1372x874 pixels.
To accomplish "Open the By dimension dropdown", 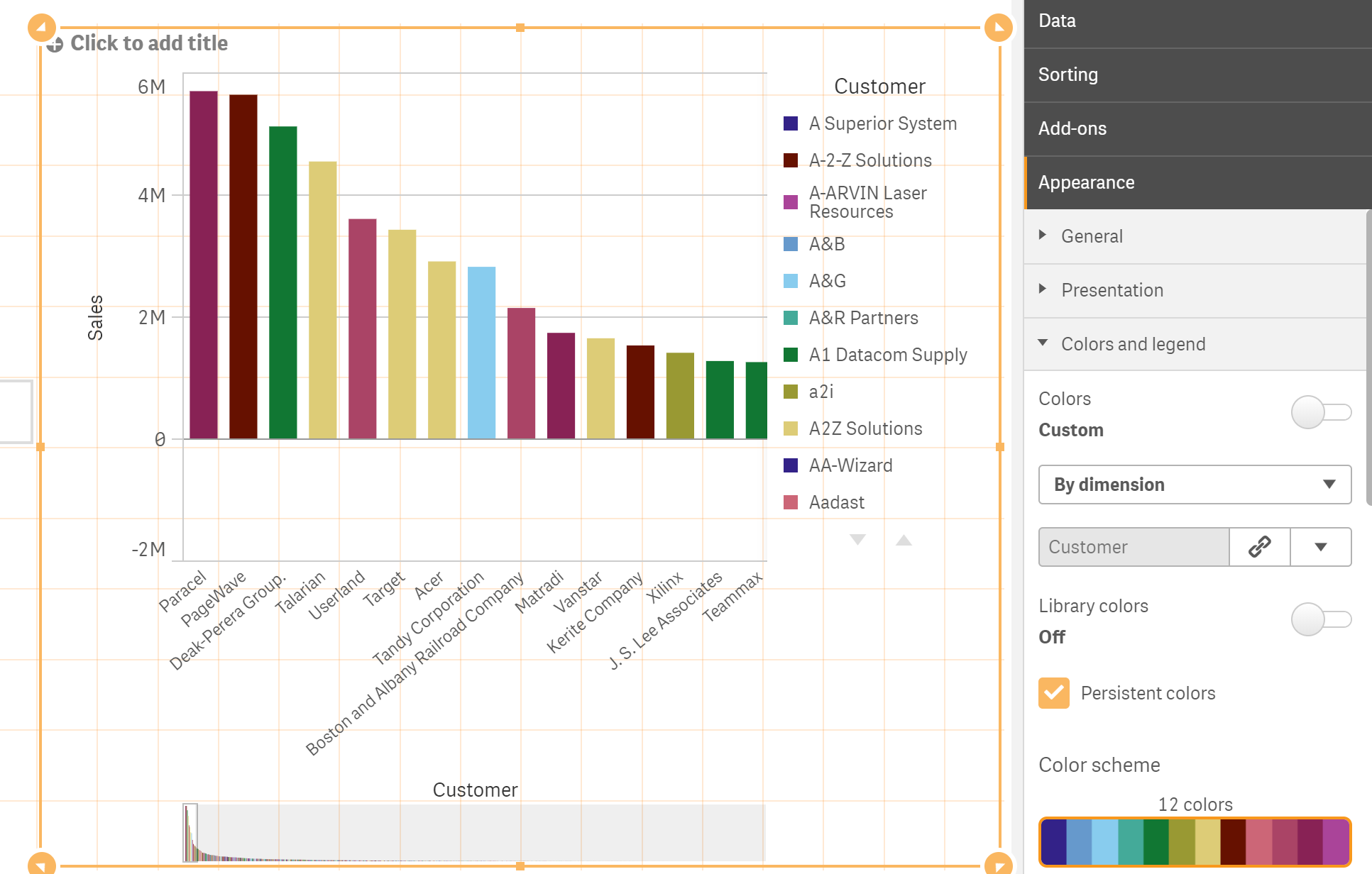I will tap(1195, 485).
